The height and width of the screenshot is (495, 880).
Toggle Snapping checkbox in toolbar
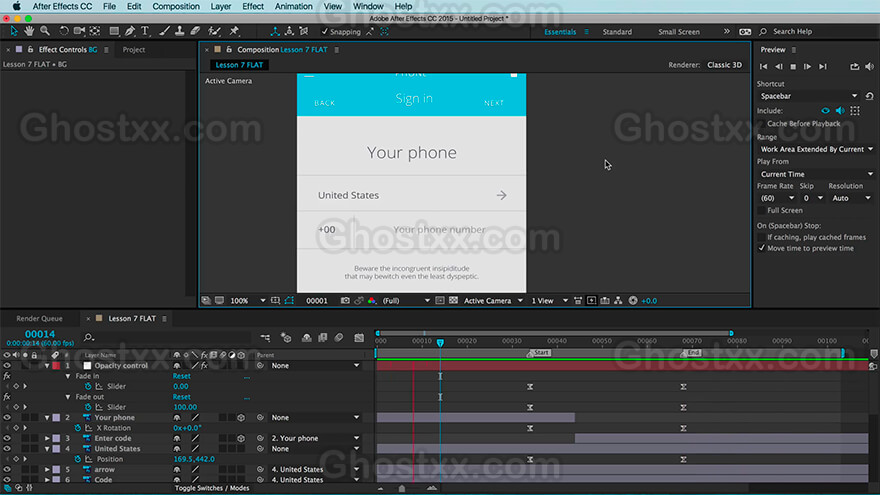(x=324, y=31)
